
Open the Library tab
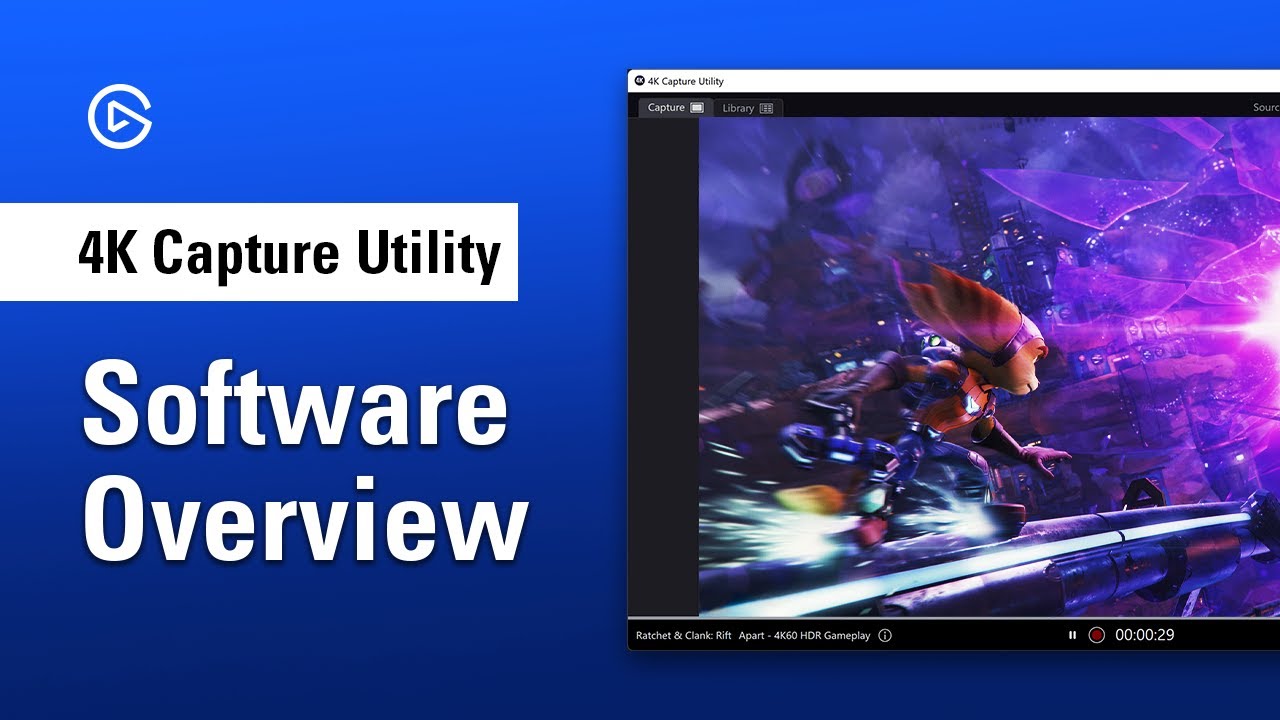coord(747,108)
